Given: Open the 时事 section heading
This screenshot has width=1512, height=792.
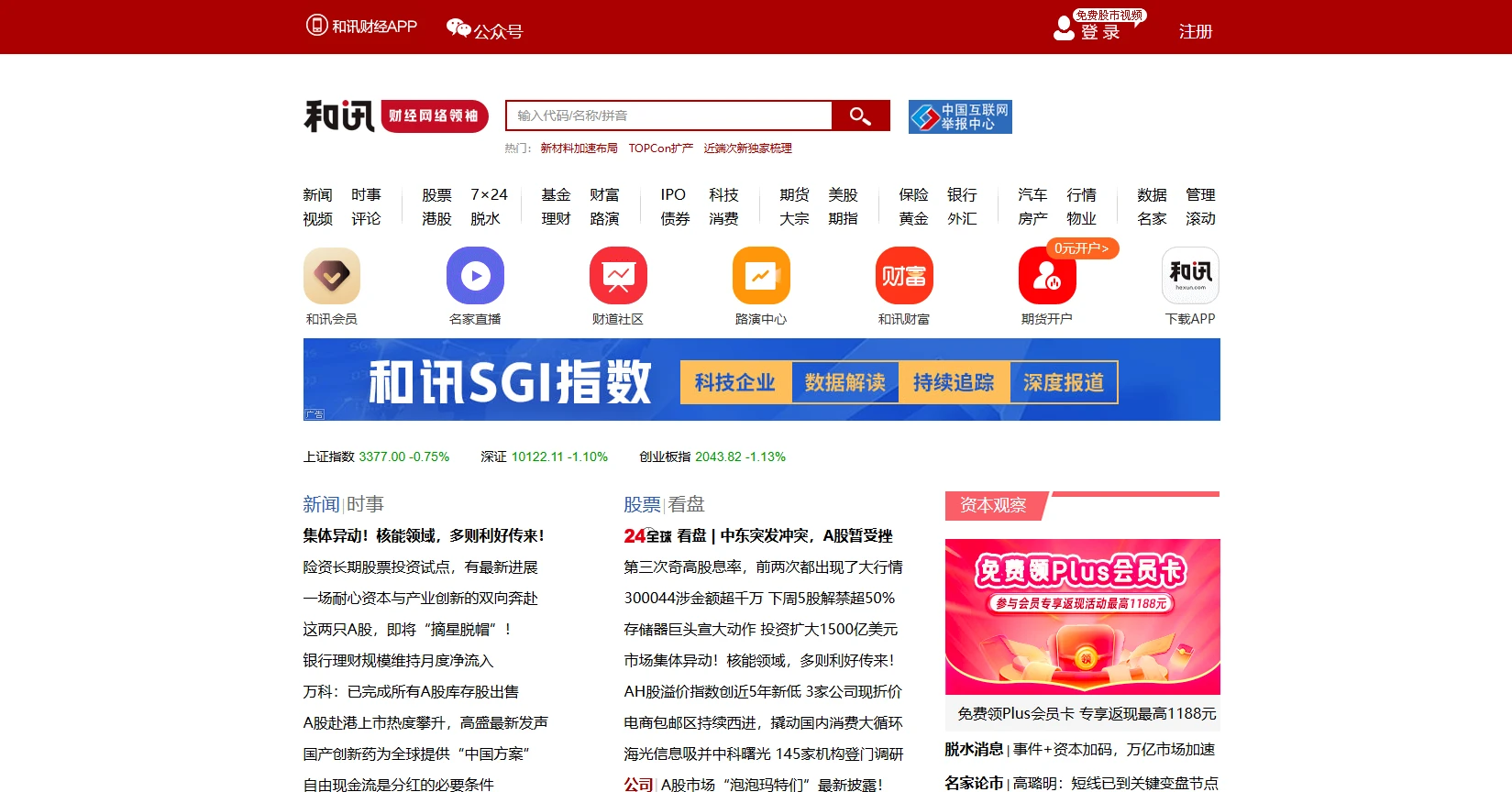Looking at the screenshot, I should coord(365,504).
